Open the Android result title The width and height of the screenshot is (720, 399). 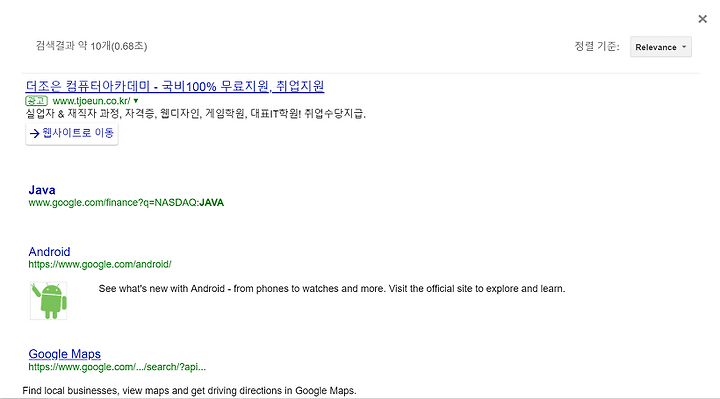49,252
